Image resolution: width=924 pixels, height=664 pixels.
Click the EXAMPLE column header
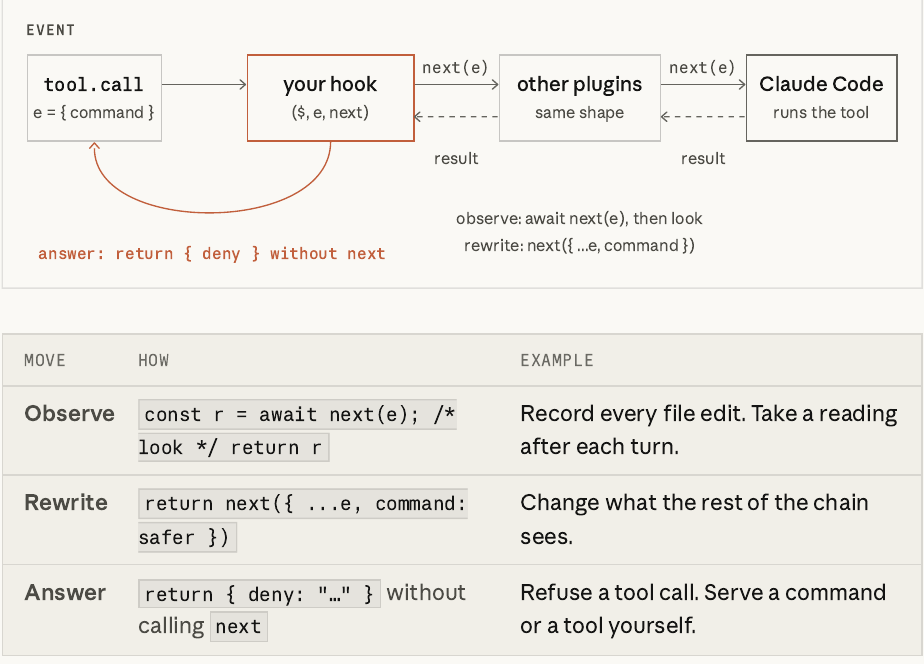point(557,361)
